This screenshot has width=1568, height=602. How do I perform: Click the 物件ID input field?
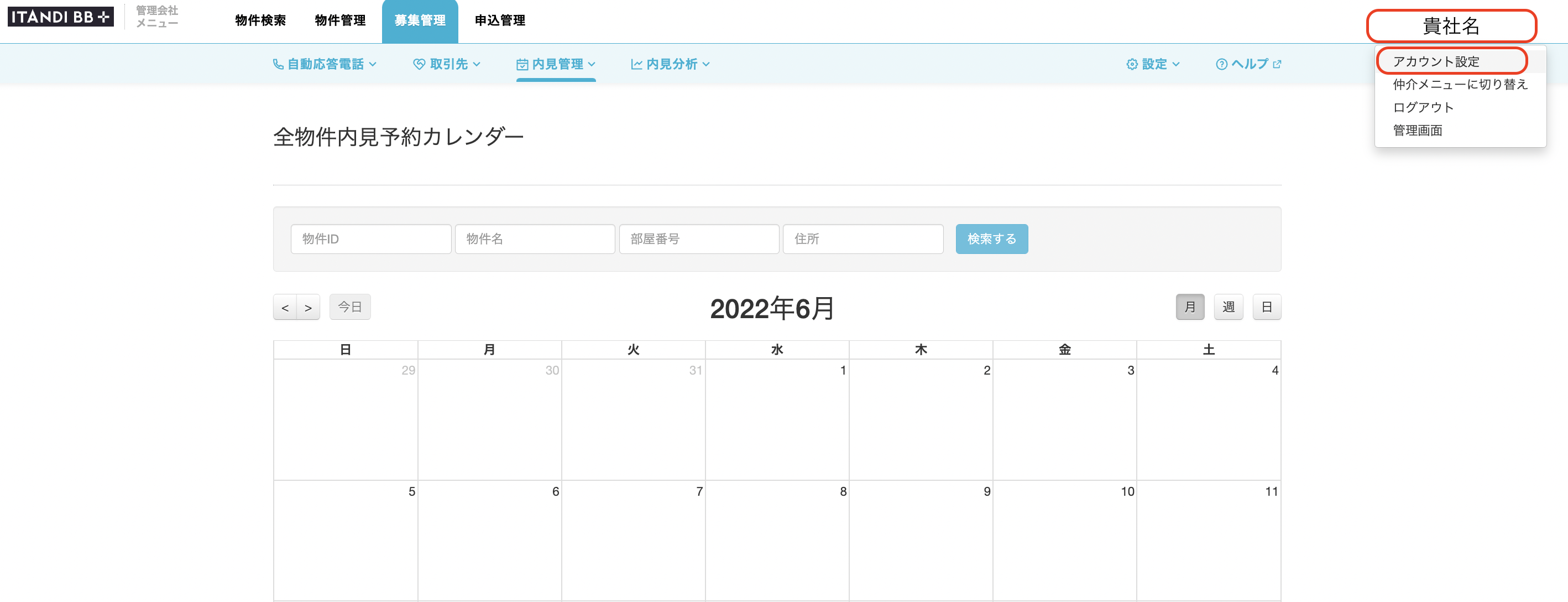pos(370,239)
